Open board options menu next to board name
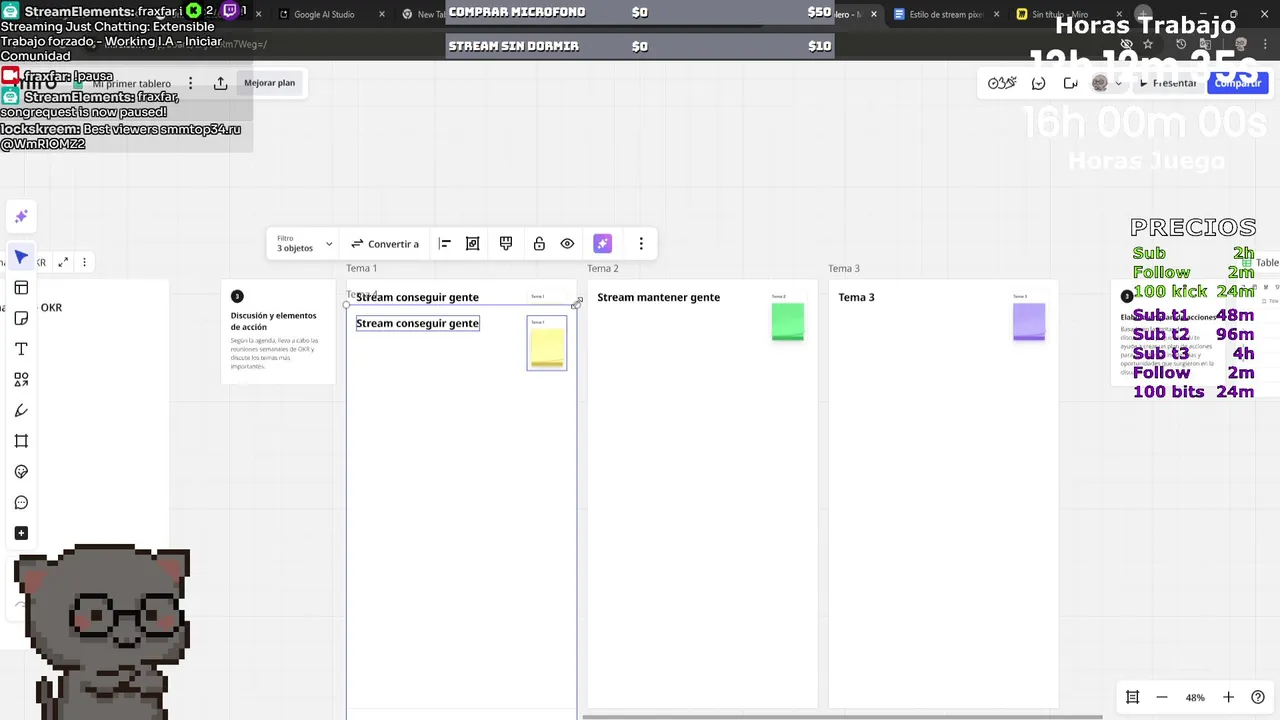This screenshot has width=1280, height=720. coord(190,83)
